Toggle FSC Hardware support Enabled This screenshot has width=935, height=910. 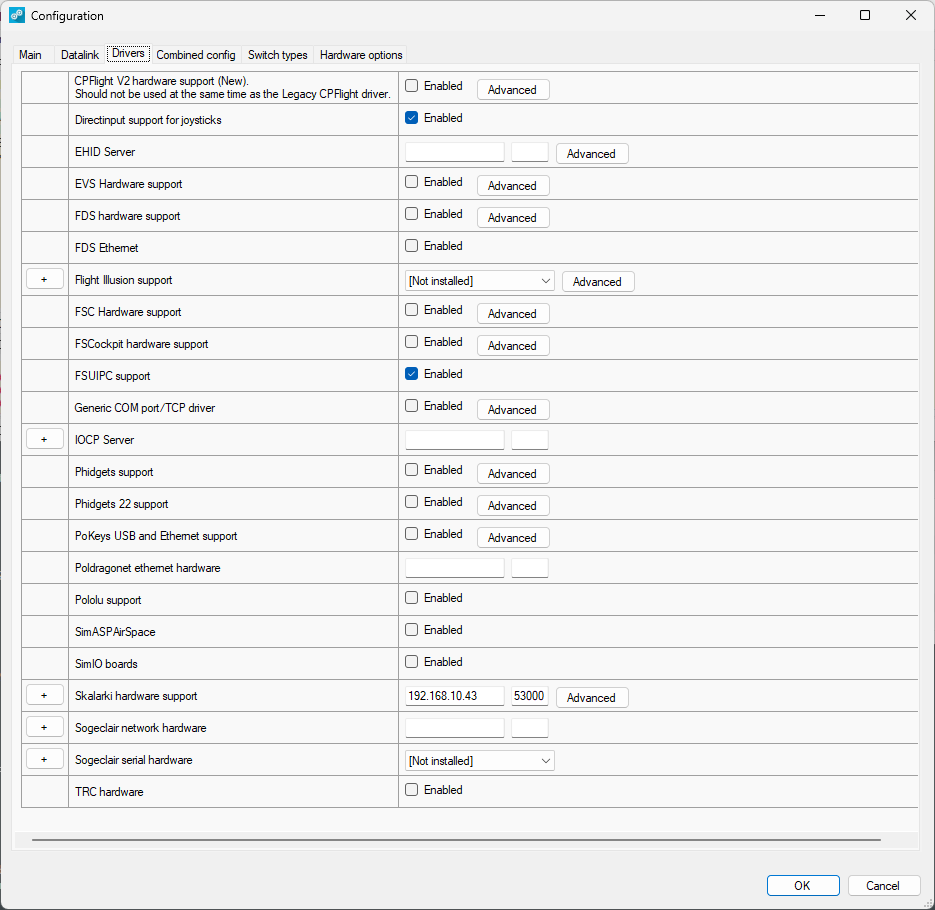[x=411, y=310]
